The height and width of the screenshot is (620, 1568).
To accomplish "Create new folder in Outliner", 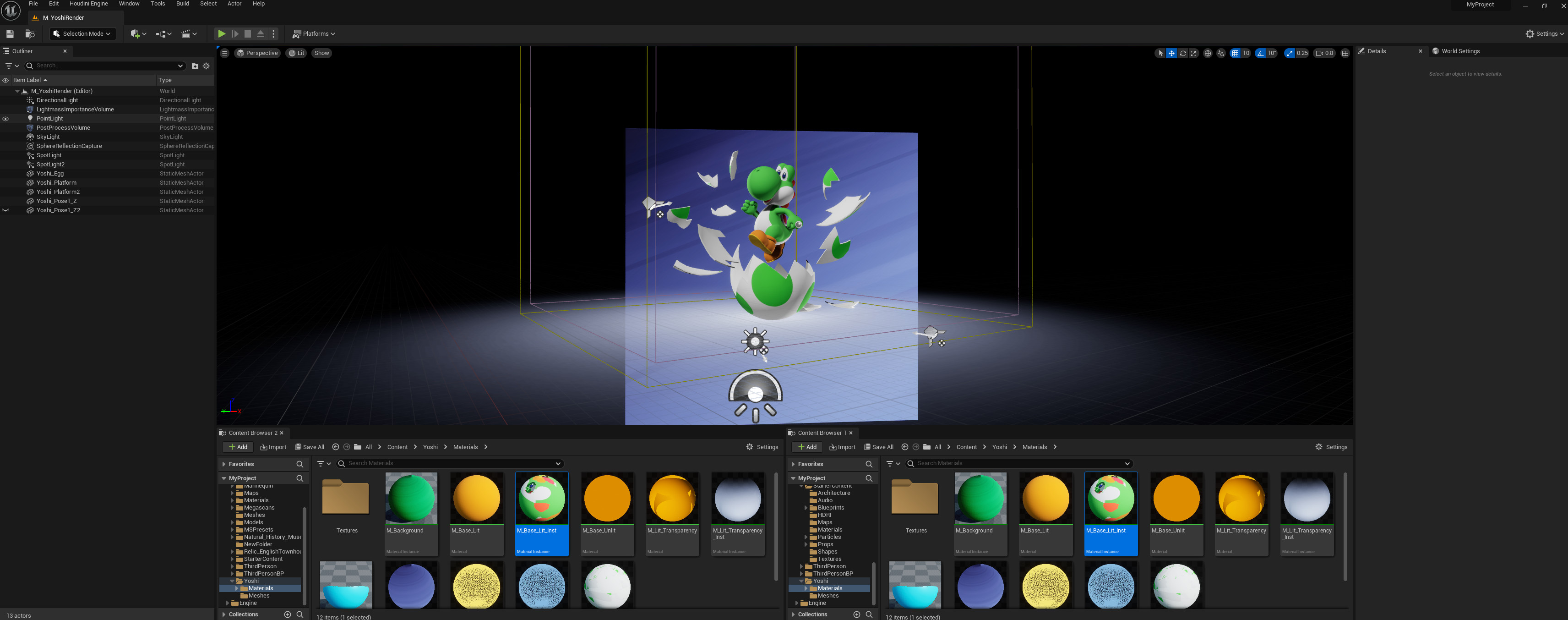I will tap(195, 66).
